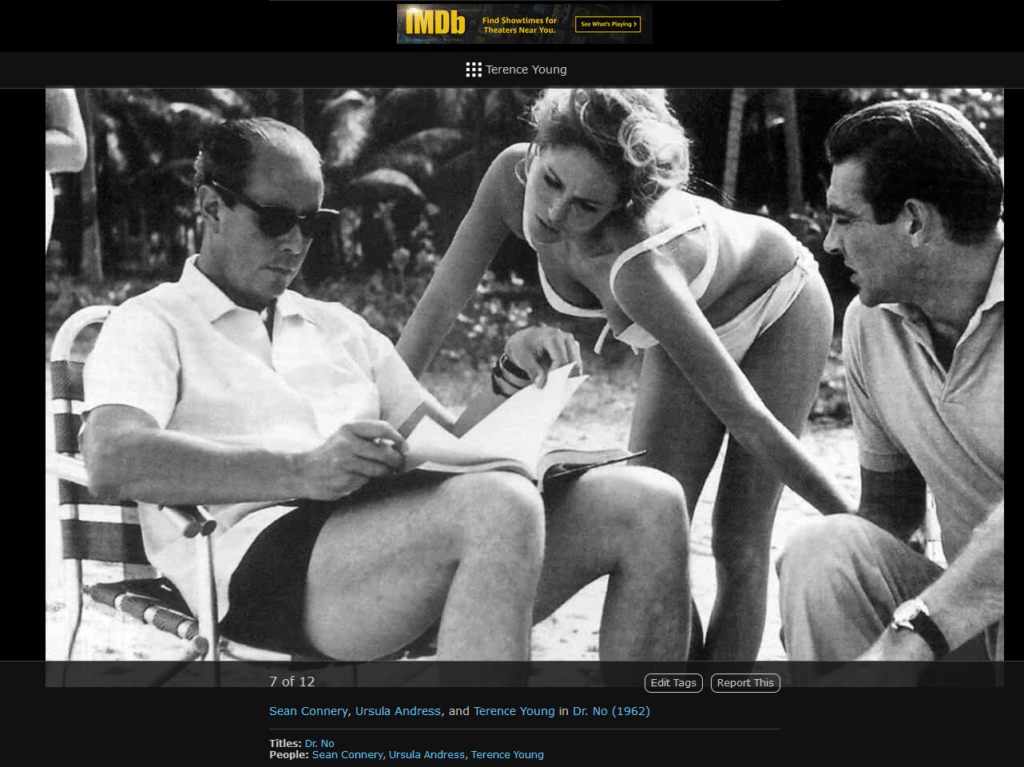Click the IMDb logo in the banner
Image resolution: width=1024 pixels, height=767 pixels.
[x=435, y=24]
